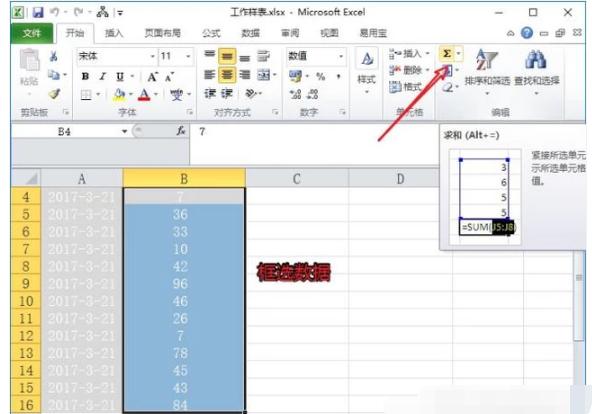The height and width of the screenshot is (414, 592).
Task: Select row 9 header
Action: [26, 283]
